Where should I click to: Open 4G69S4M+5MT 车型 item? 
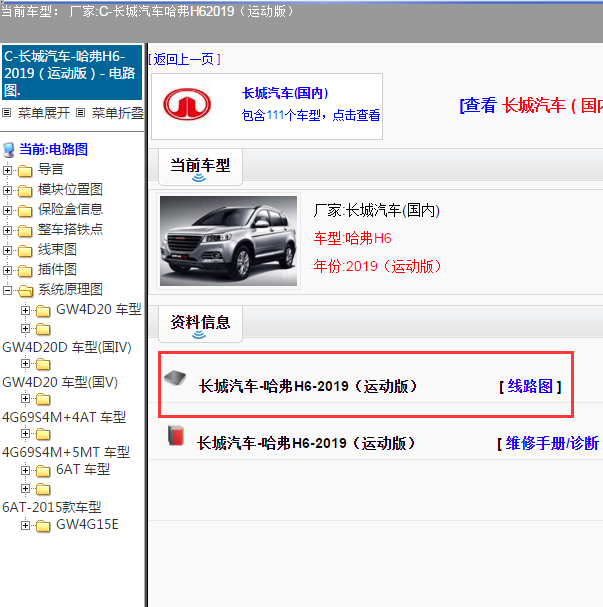pyautogui.click(x=66, y=452)
